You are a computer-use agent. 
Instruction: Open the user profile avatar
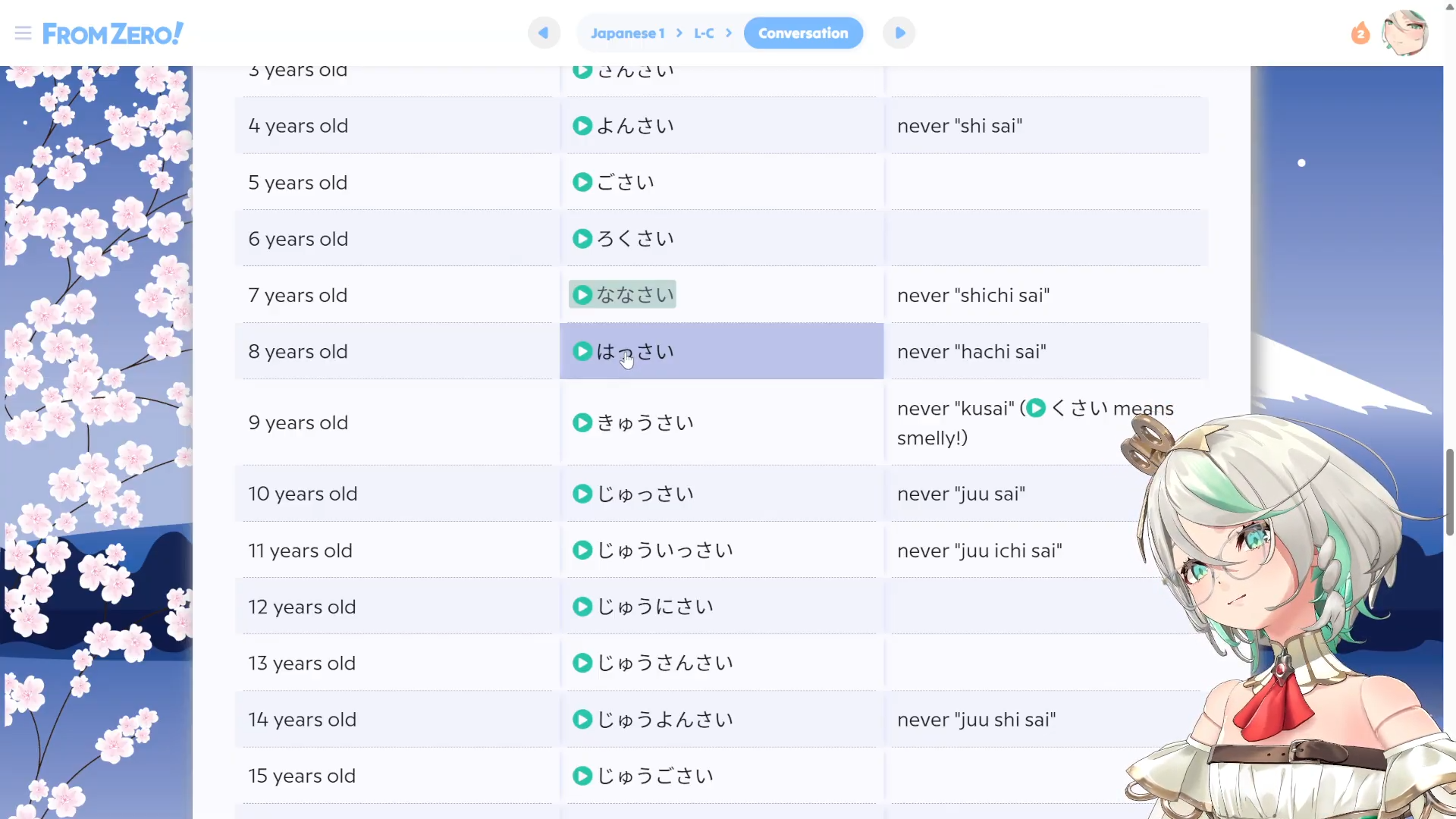click(x=1404, y=33)
